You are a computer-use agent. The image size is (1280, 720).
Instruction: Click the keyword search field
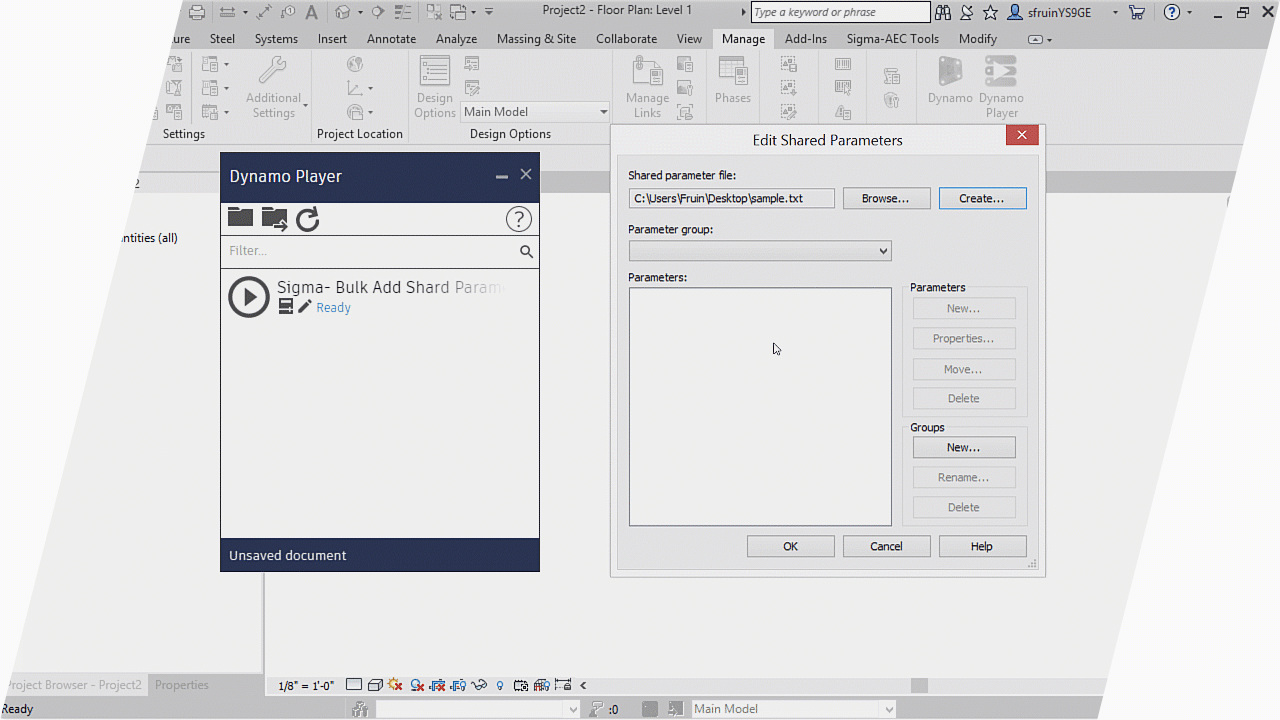point(840,12)
